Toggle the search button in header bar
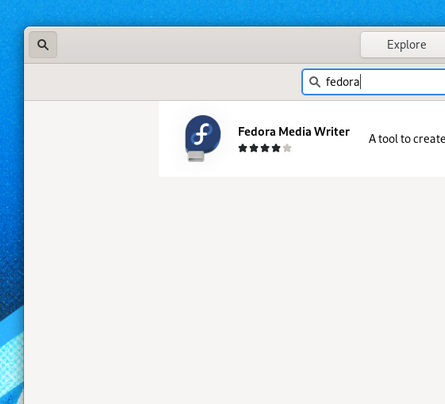445x404 pixels. 43,45
